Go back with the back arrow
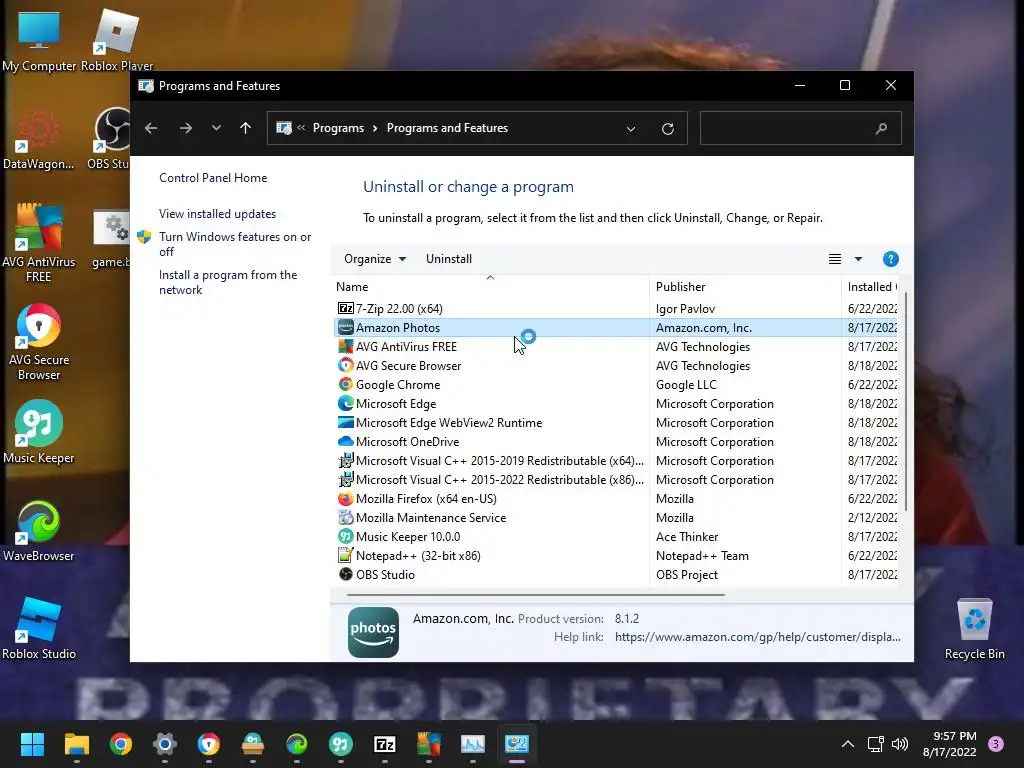 coord(151,128)
